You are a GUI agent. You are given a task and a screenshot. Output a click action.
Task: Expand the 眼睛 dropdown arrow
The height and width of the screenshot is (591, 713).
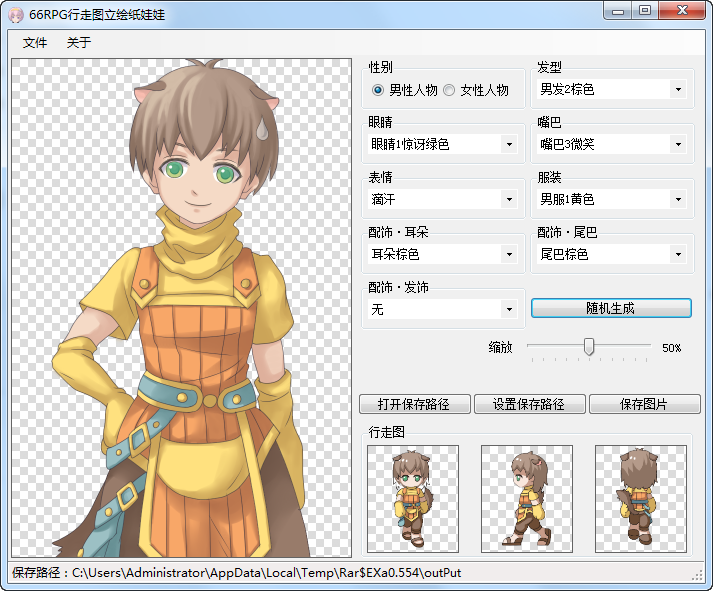tap(509, 145)
